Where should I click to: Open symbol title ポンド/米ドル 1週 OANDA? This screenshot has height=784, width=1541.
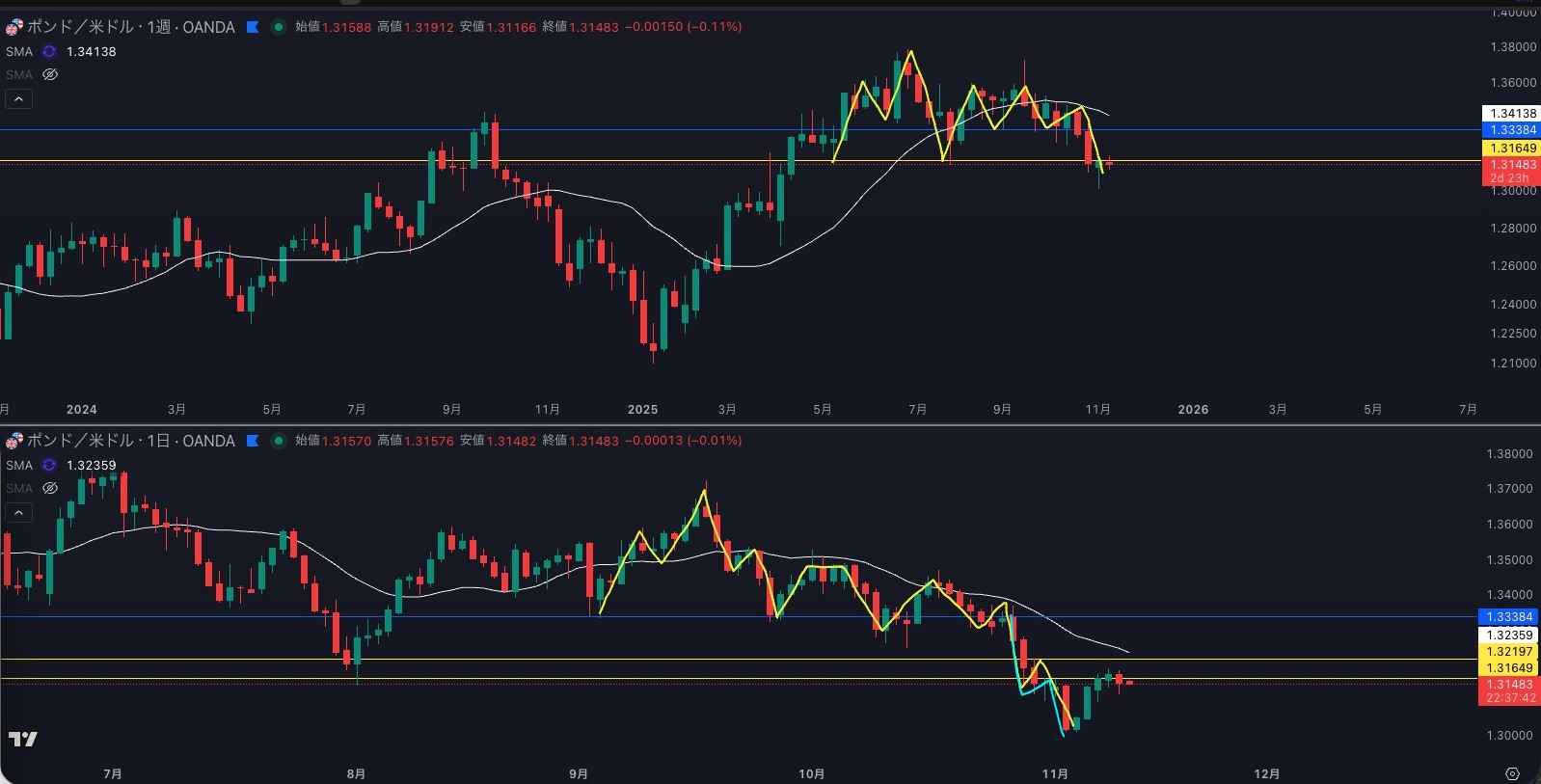pos(130,27)
